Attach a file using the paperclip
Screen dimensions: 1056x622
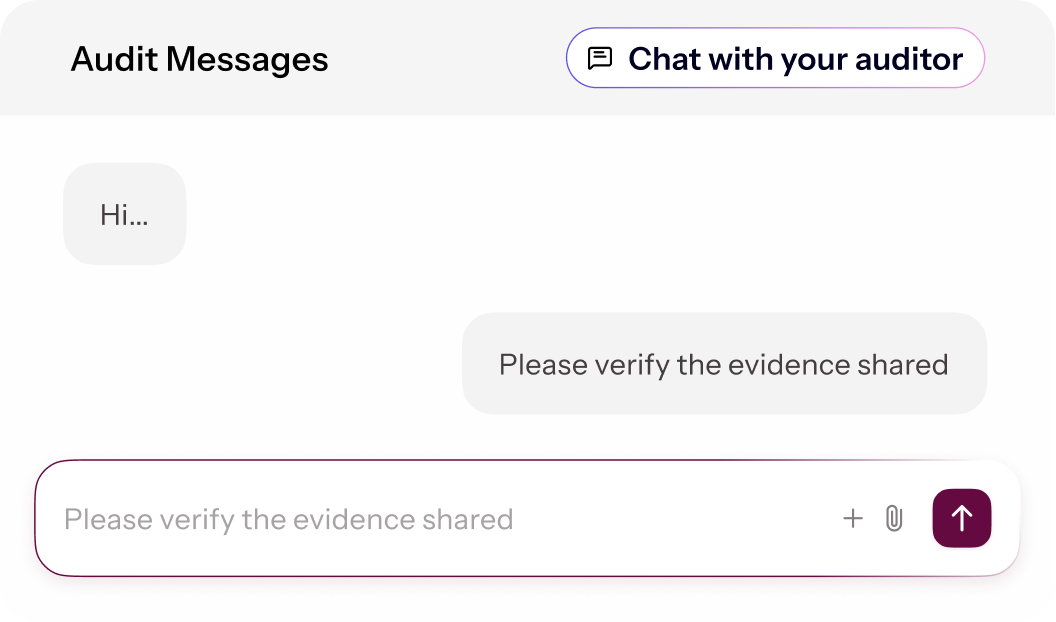[x=894, y=518]
